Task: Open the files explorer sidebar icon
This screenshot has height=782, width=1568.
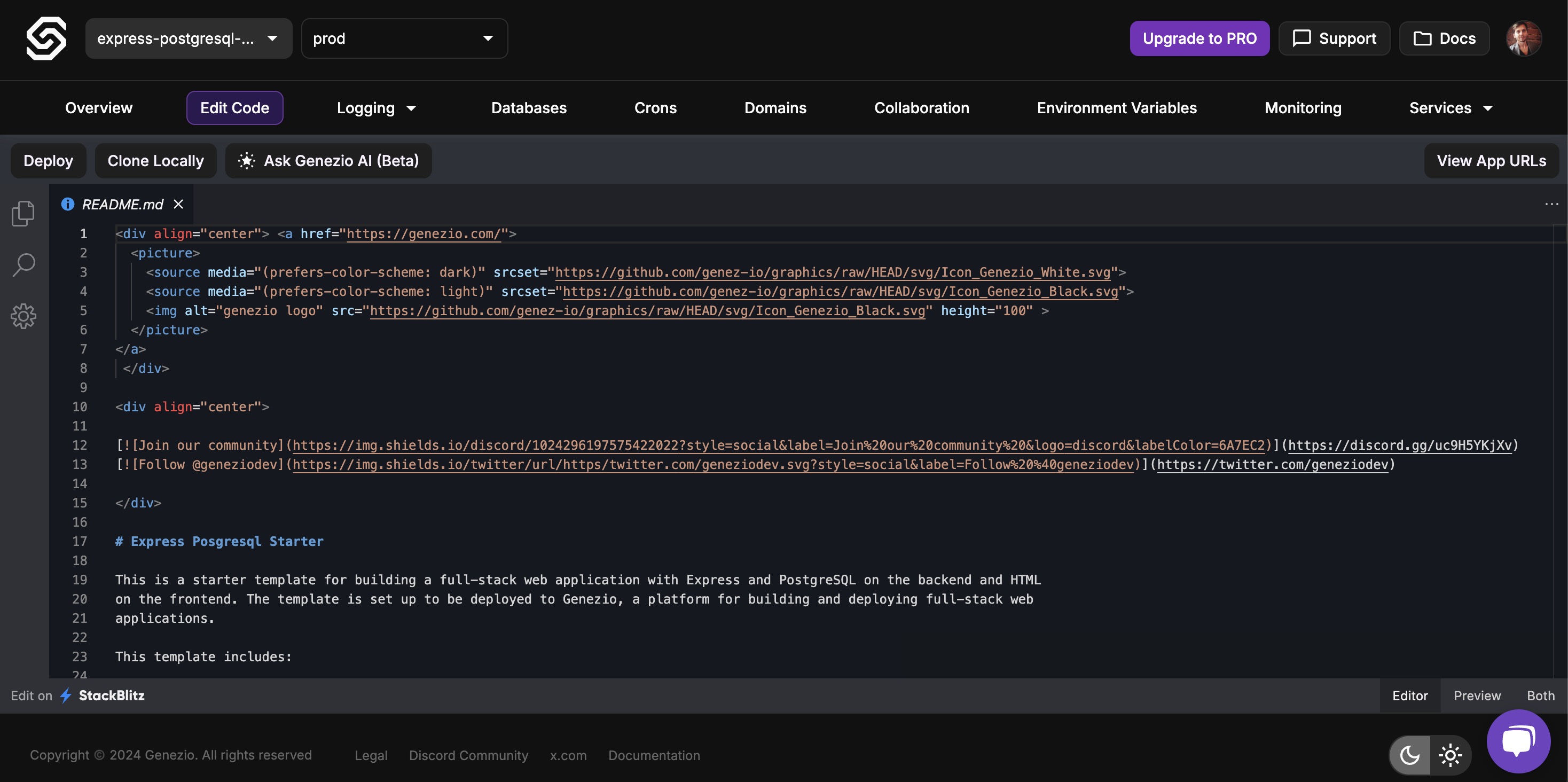Action: [x=23, y=213]
